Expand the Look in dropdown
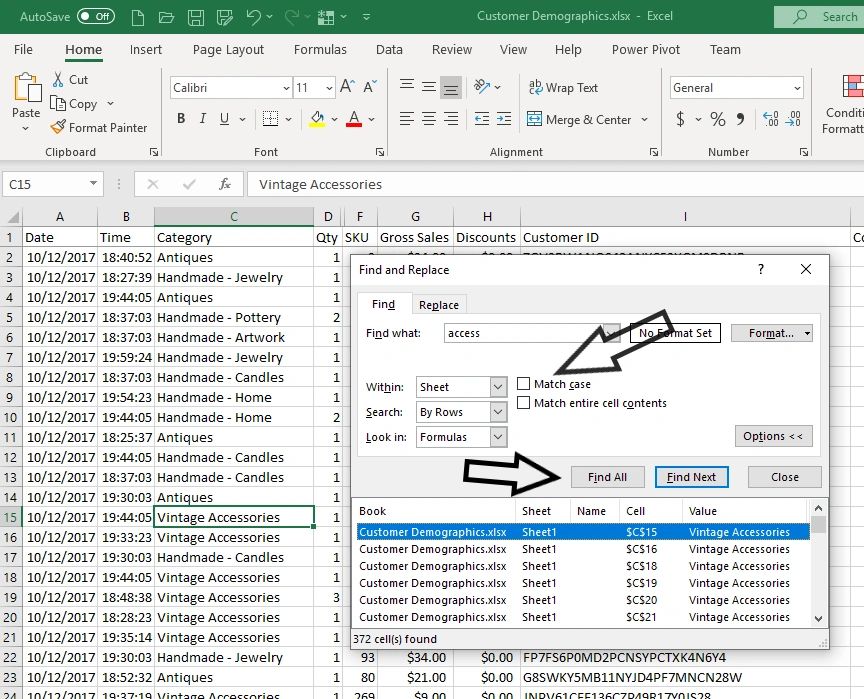This screenshot has height=699, width=864. coord(498,437)
